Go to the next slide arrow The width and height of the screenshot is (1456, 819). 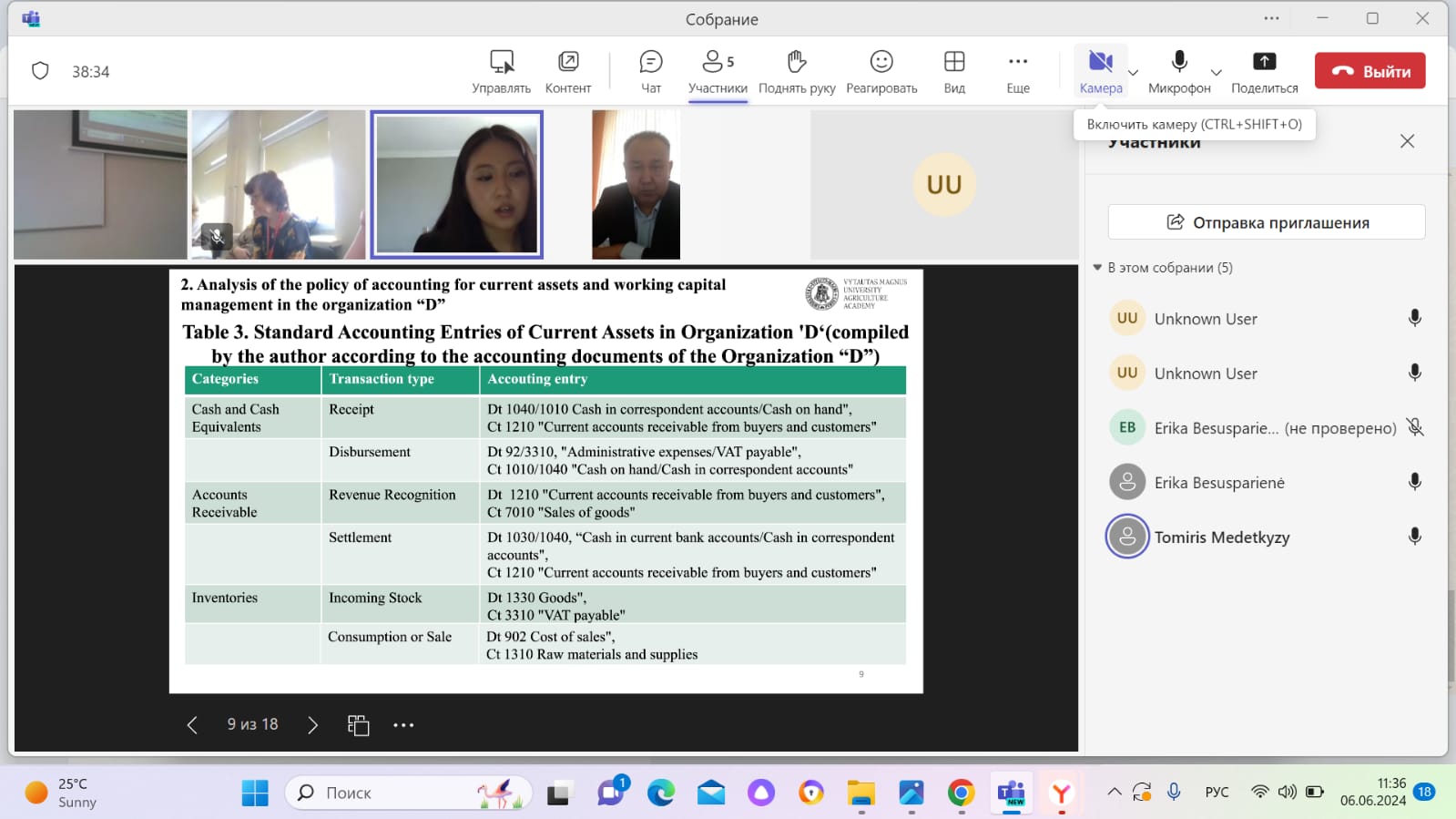click(313, 725)
